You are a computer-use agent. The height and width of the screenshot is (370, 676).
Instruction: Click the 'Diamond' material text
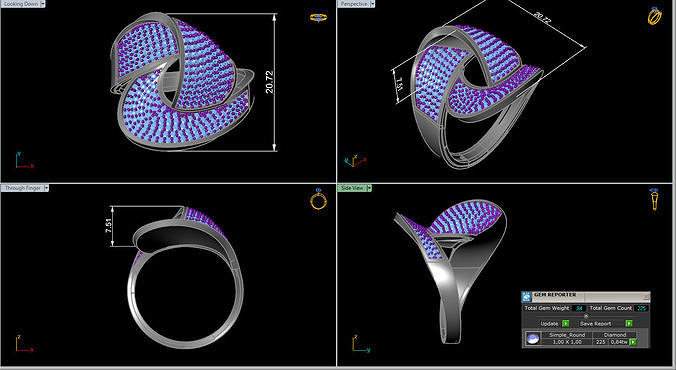tap(615, 335)
